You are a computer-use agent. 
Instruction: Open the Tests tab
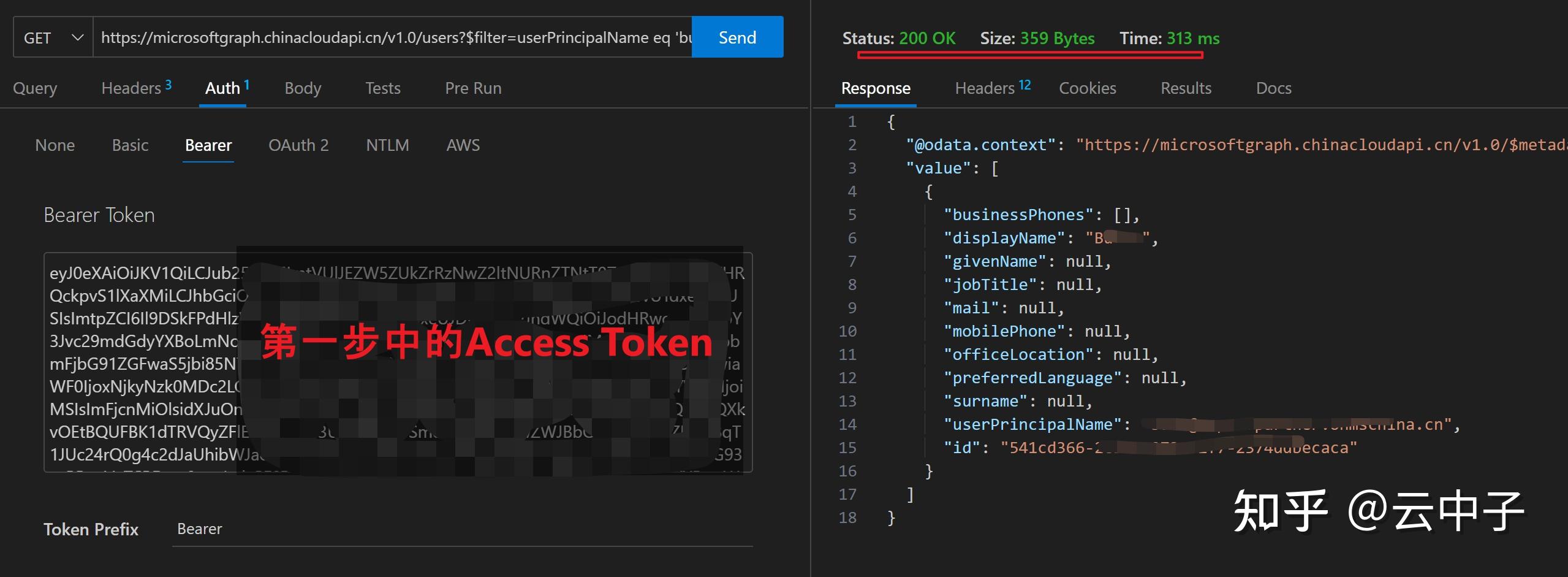click(383, 88)
